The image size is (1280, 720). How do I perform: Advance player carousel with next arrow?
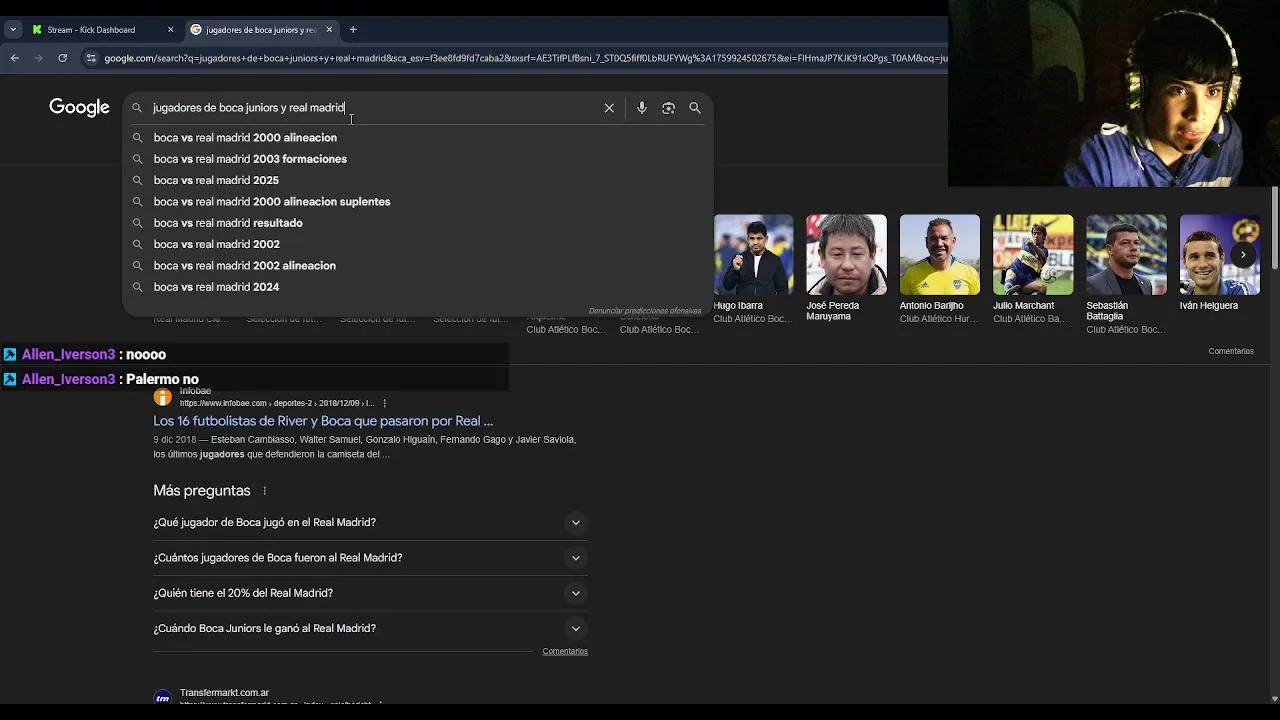coord(1243,255)
